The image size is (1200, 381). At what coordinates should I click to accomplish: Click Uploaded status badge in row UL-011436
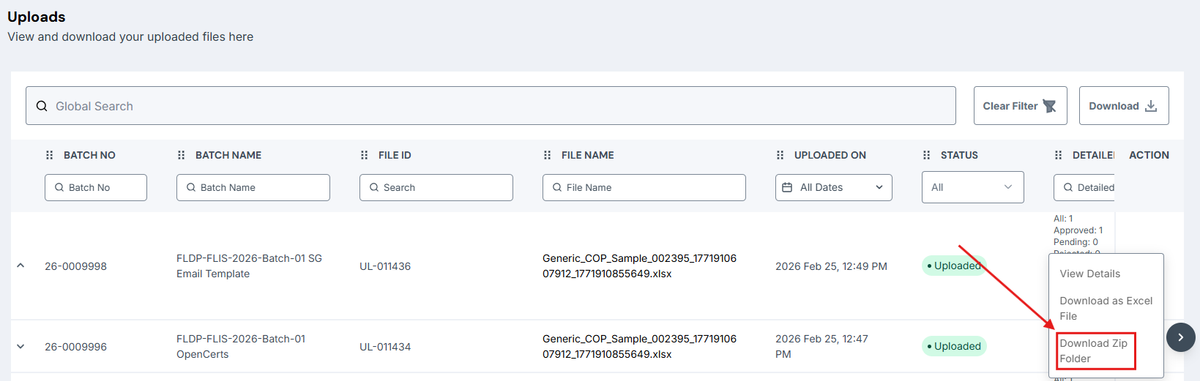tap(953, 266)
